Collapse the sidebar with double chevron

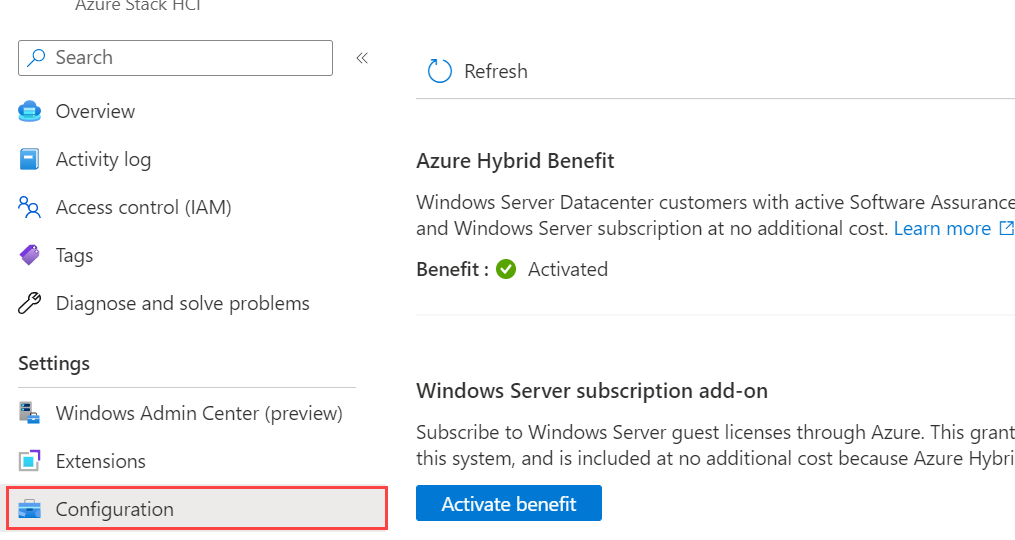pos(362,58)
